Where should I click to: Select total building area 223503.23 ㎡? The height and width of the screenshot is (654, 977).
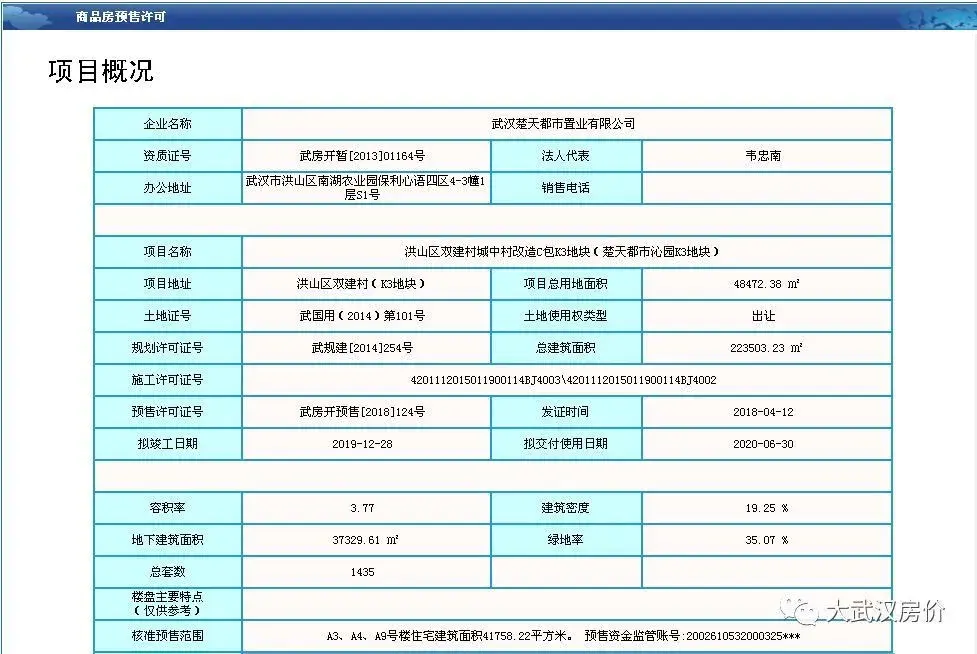[766, 348]
